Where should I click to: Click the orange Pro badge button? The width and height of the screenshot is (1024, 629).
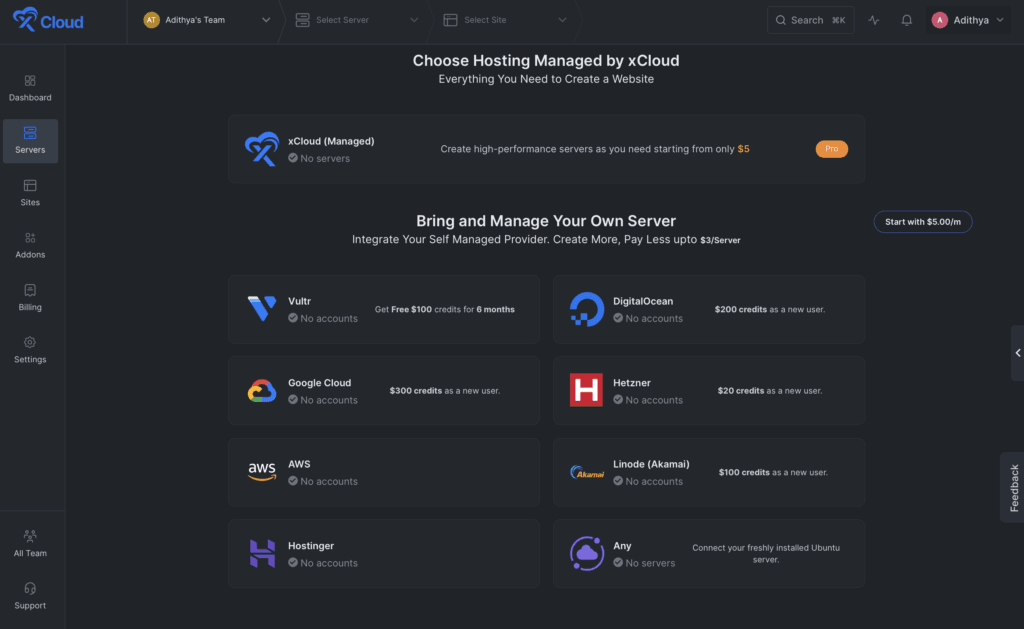pos(831,149)
